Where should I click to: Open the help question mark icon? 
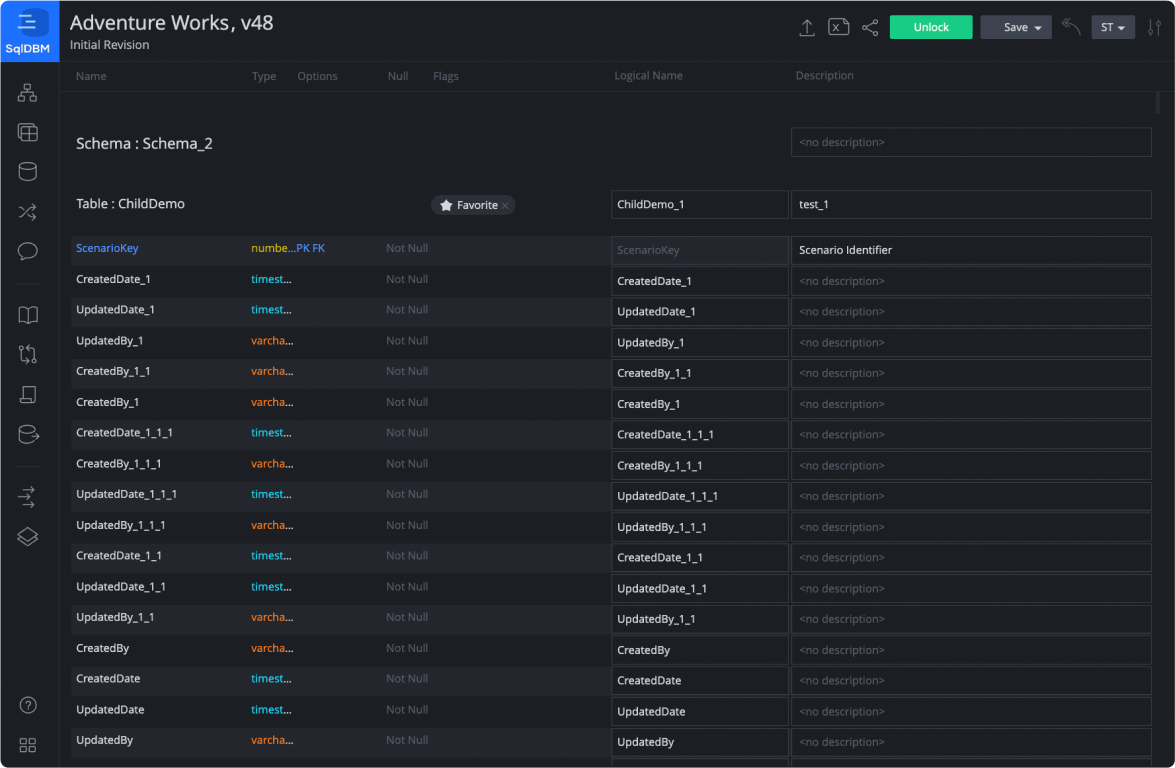tap(28, 706)
